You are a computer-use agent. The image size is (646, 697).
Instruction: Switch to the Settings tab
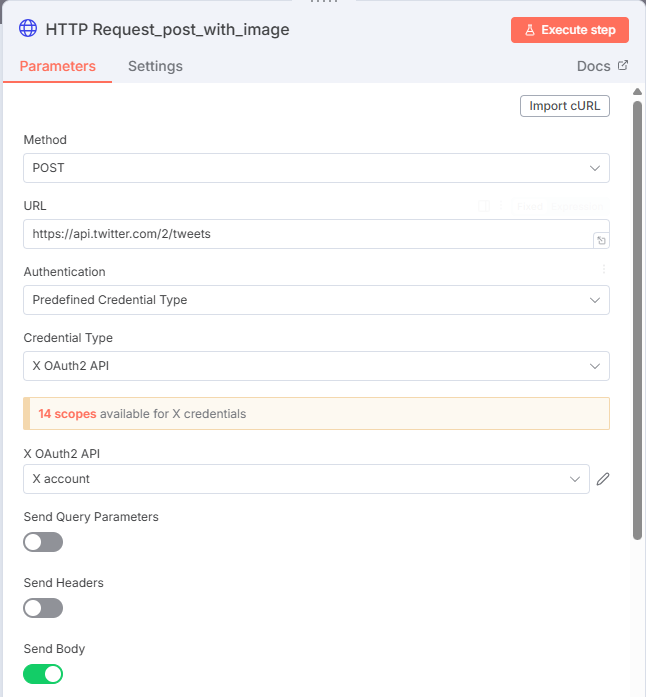pyautogui.click(x=155, y=66)
